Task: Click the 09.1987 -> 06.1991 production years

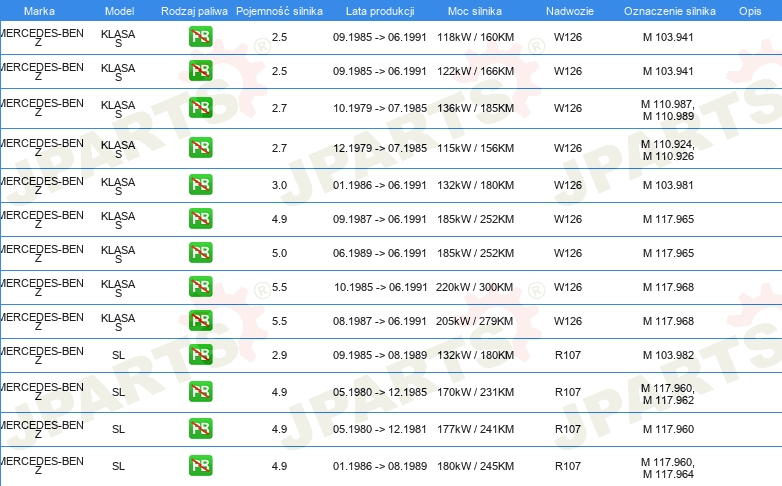Action: click(x=380, y=219)
